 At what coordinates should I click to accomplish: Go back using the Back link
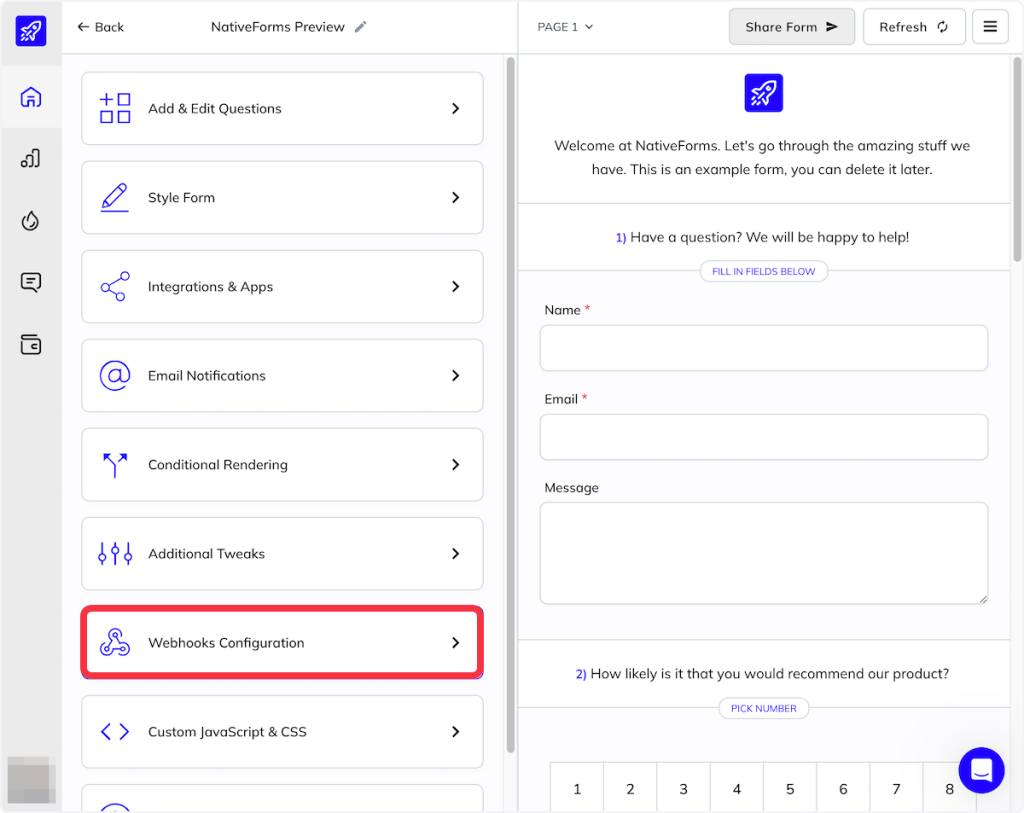coord(101,27)
